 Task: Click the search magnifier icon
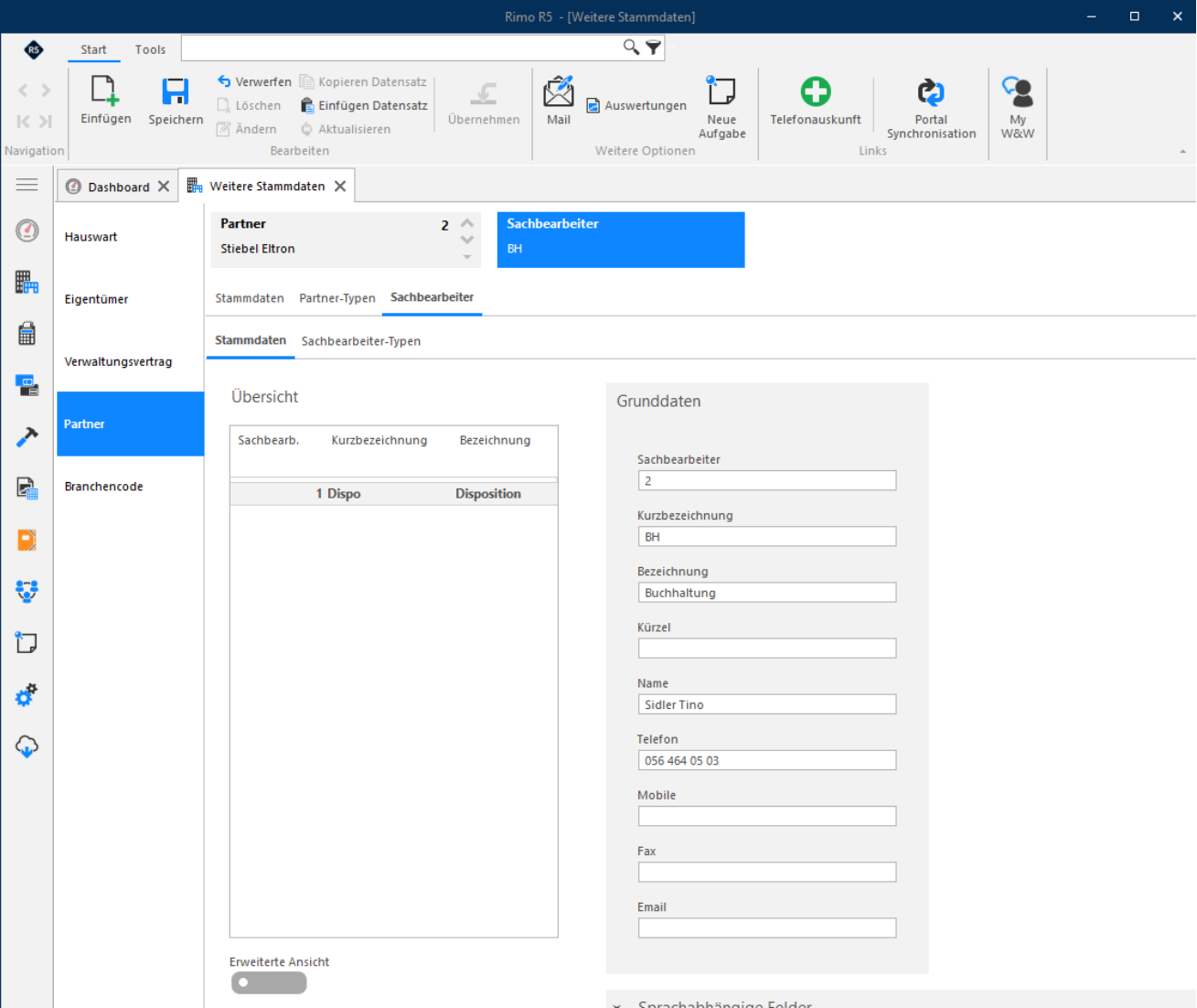[631, 48]
